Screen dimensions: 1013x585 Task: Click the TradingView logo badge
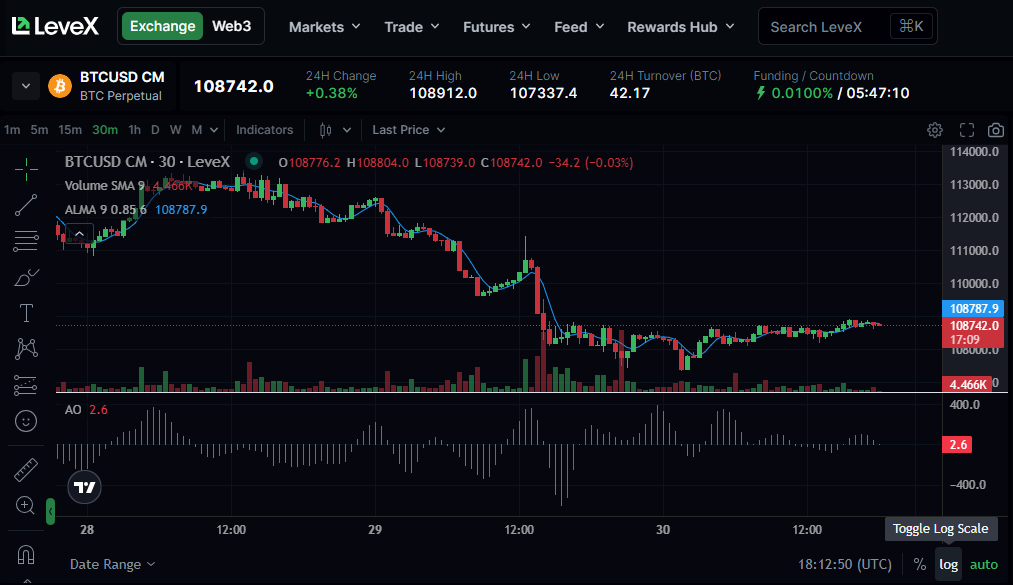pos(85,487)
